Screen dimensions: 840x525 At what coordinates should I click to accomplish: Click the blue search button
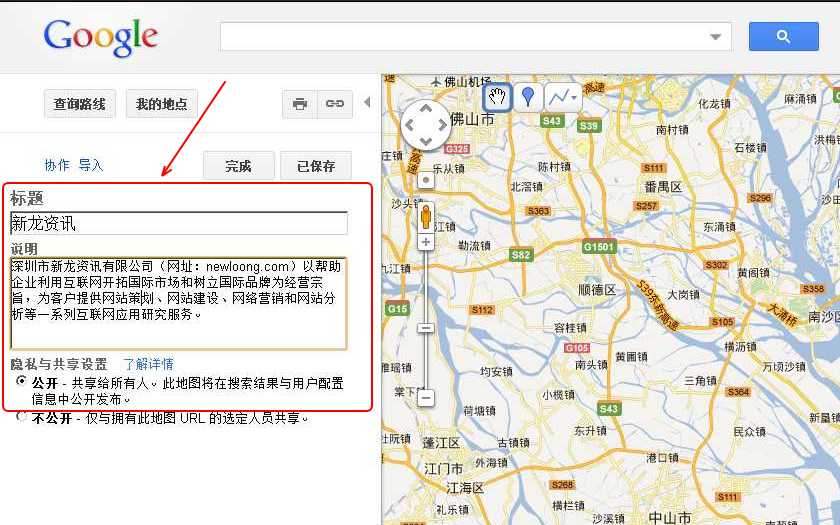(783, 36)
